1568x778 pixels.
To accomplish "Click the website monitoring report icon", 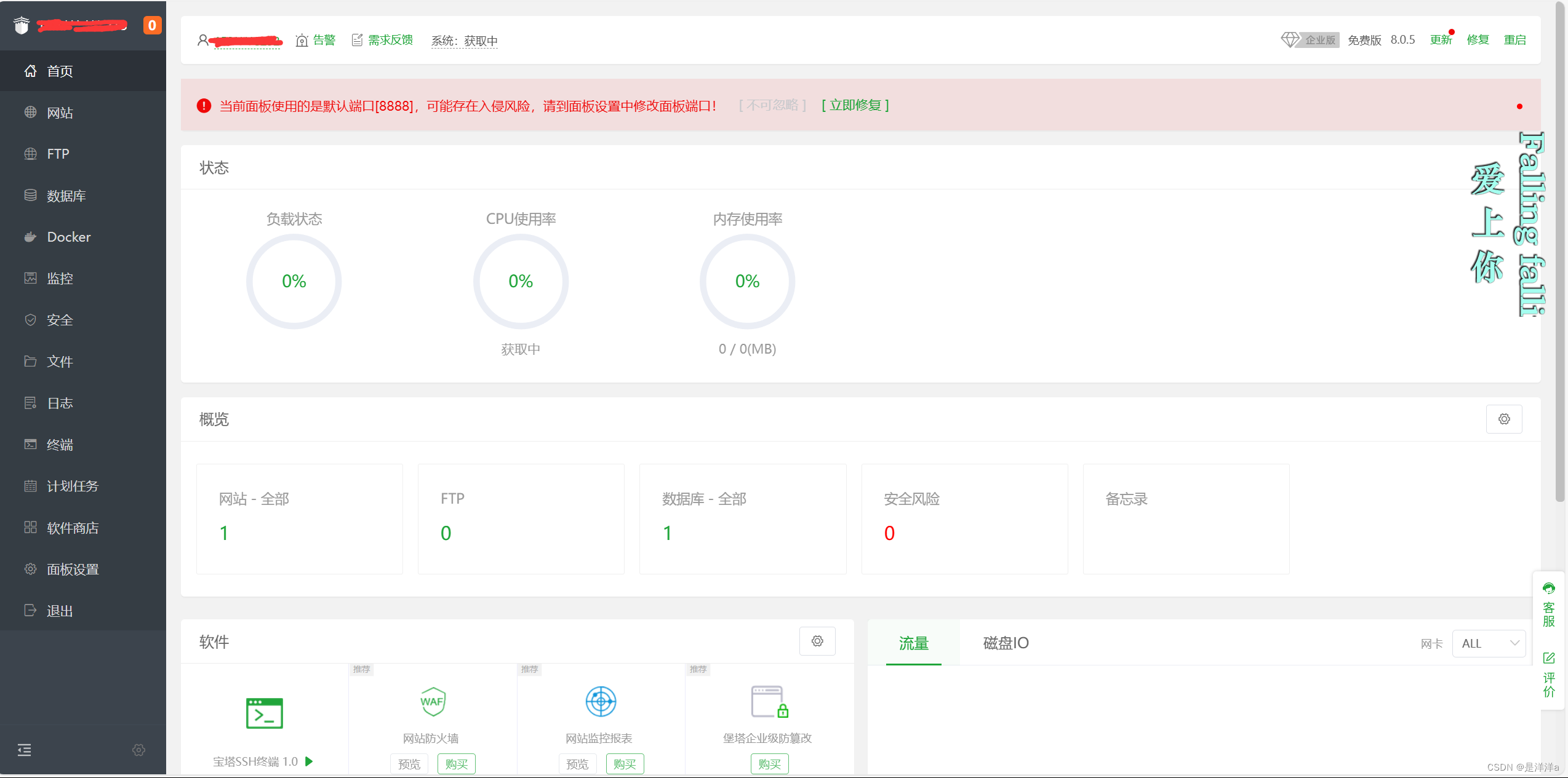I will [601, 702].
